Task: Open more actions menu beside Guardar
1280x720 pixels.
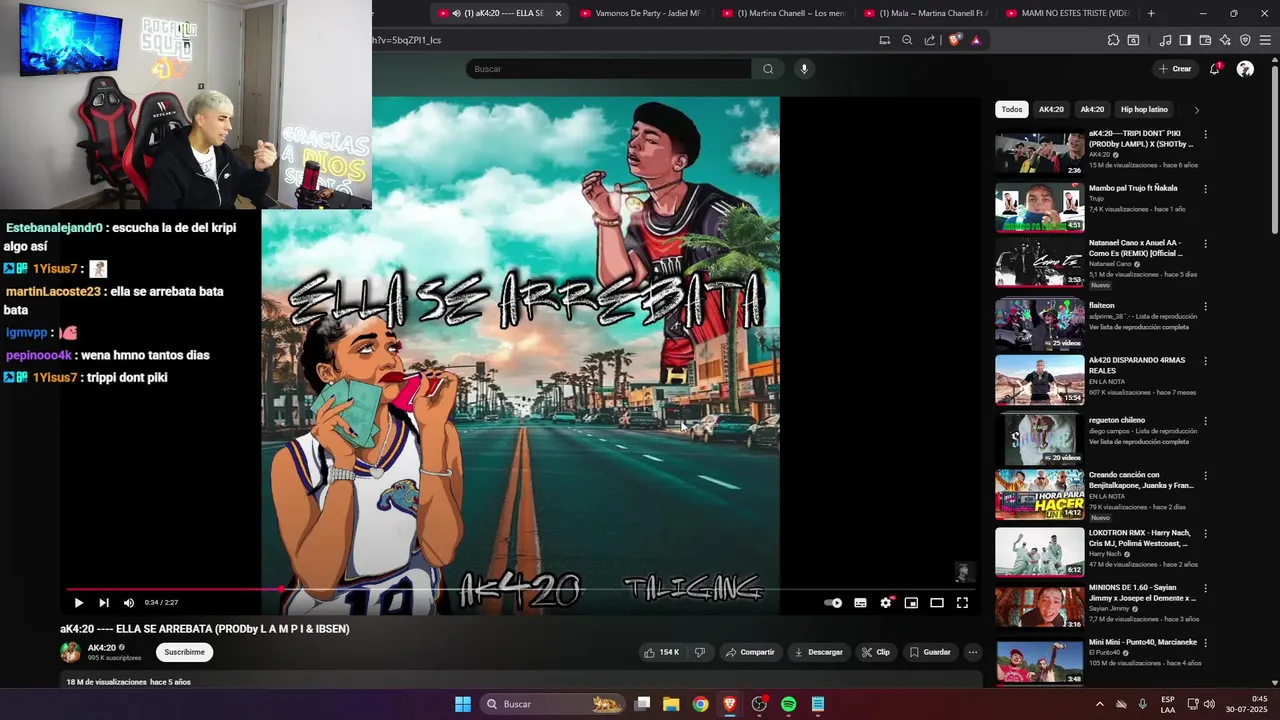Action: pyautogui.click(x=972, y=652)
